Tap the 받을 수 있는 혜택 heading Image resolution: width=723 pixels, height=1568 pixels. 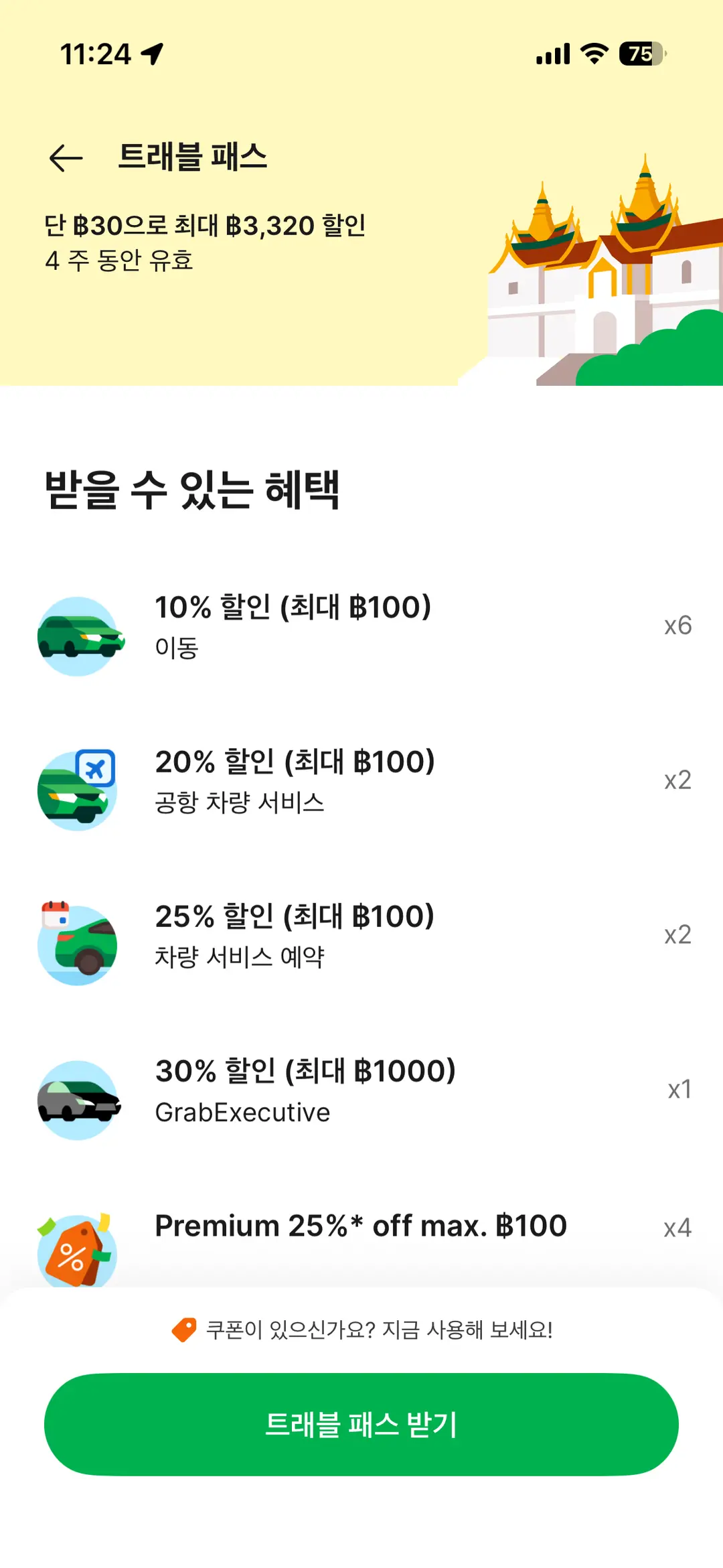click(x=192, y=490)
